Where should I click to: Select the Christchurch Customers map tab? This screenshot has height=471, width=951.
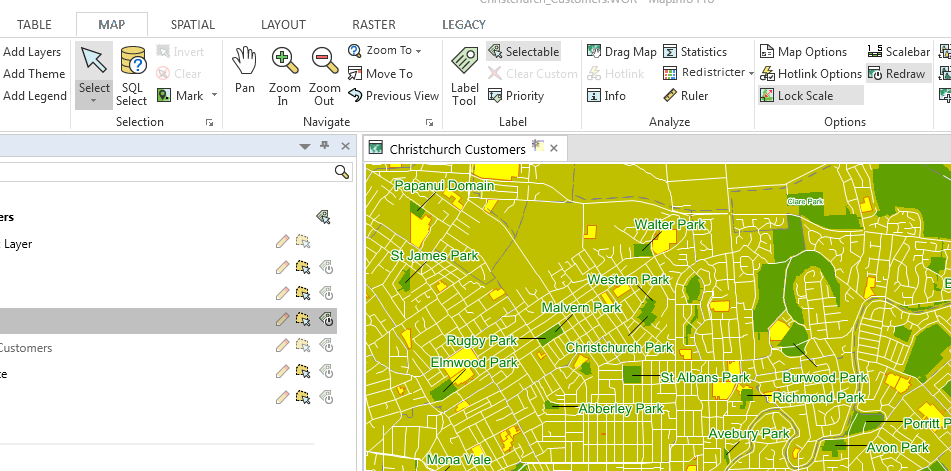(457, 149)
